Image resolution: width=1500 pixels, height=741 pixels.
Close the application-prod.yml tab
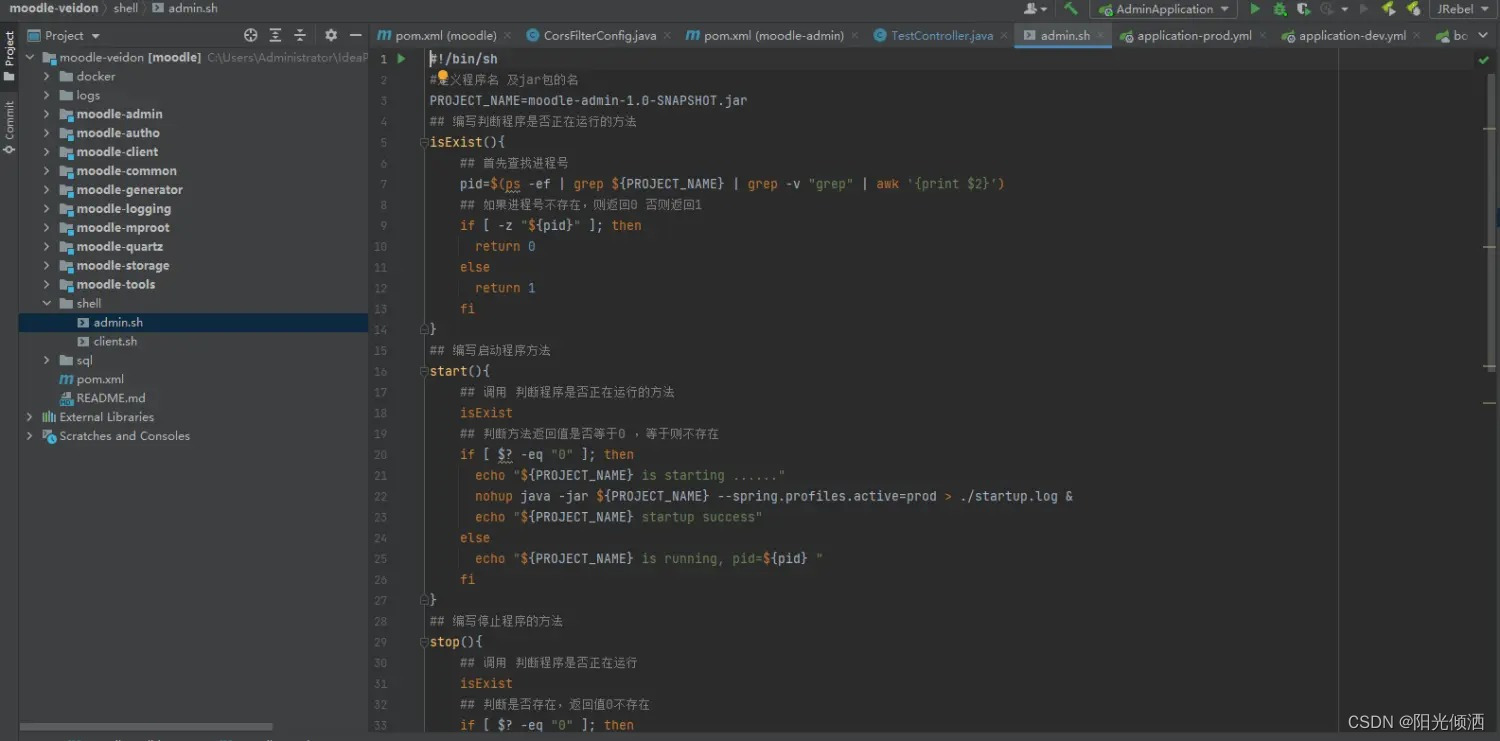pyautogui.click(x=1262, y=35)
